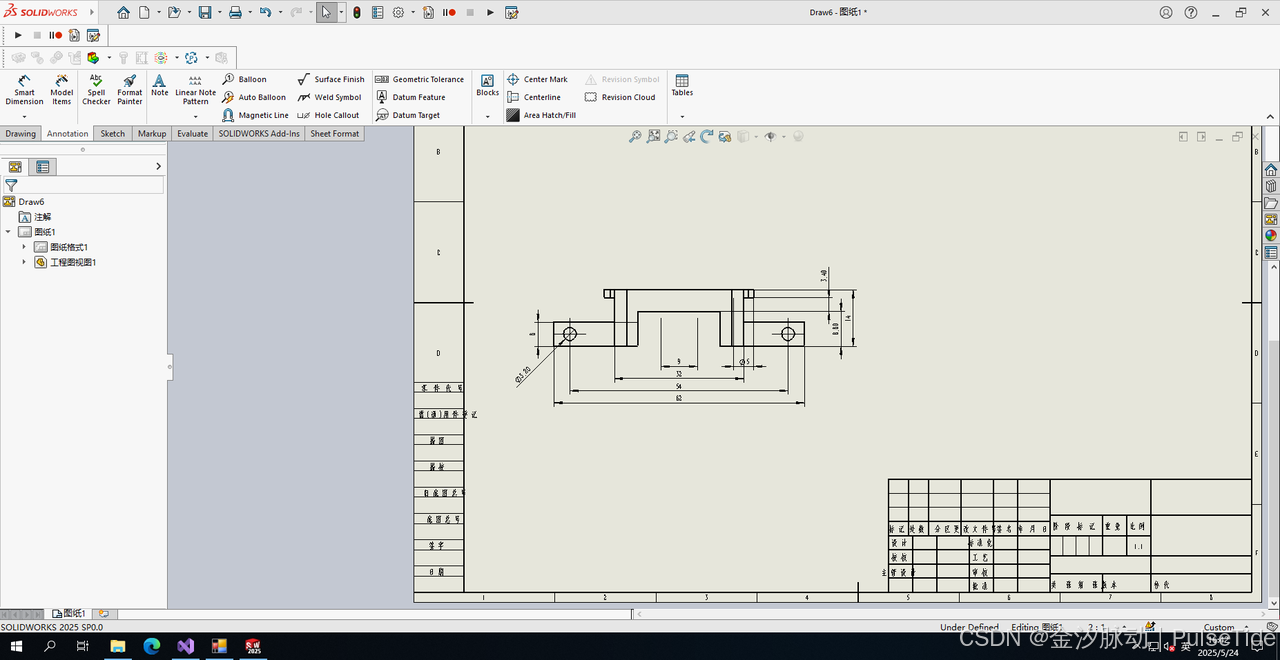Screen dimensions: 1280x660
Task: Activate the Select cursor tool
Action: [326, 13]
